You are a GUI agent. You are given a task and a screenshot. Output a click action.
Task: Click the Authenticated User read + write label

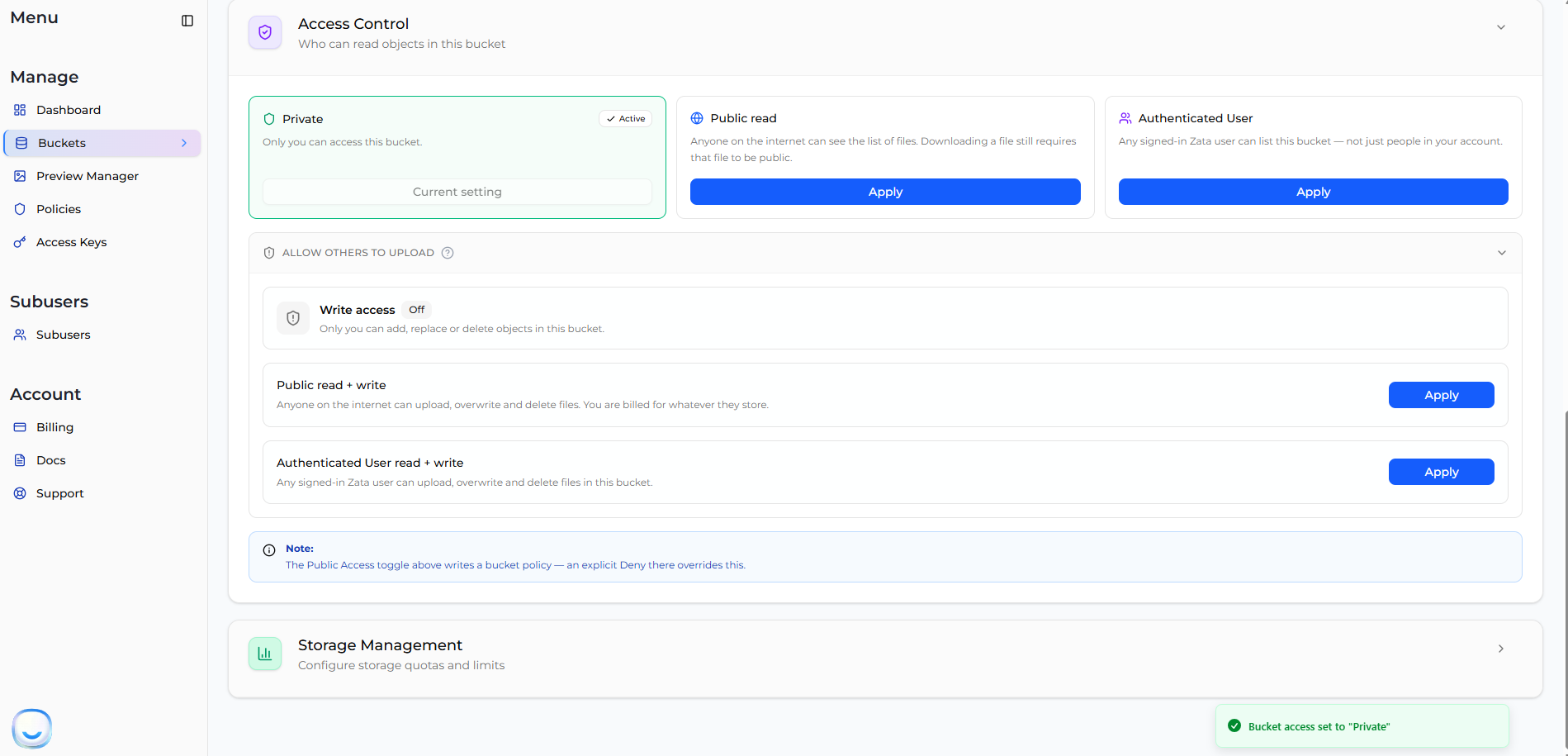[x=370, y=463]
